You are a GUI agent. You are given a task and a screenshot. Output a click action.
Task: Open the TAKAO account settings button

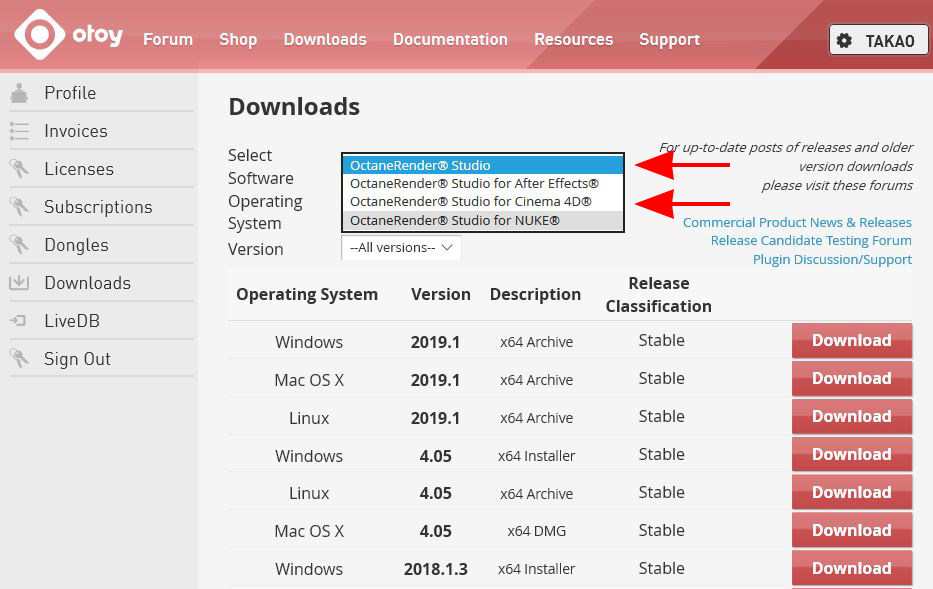[878, 41]
